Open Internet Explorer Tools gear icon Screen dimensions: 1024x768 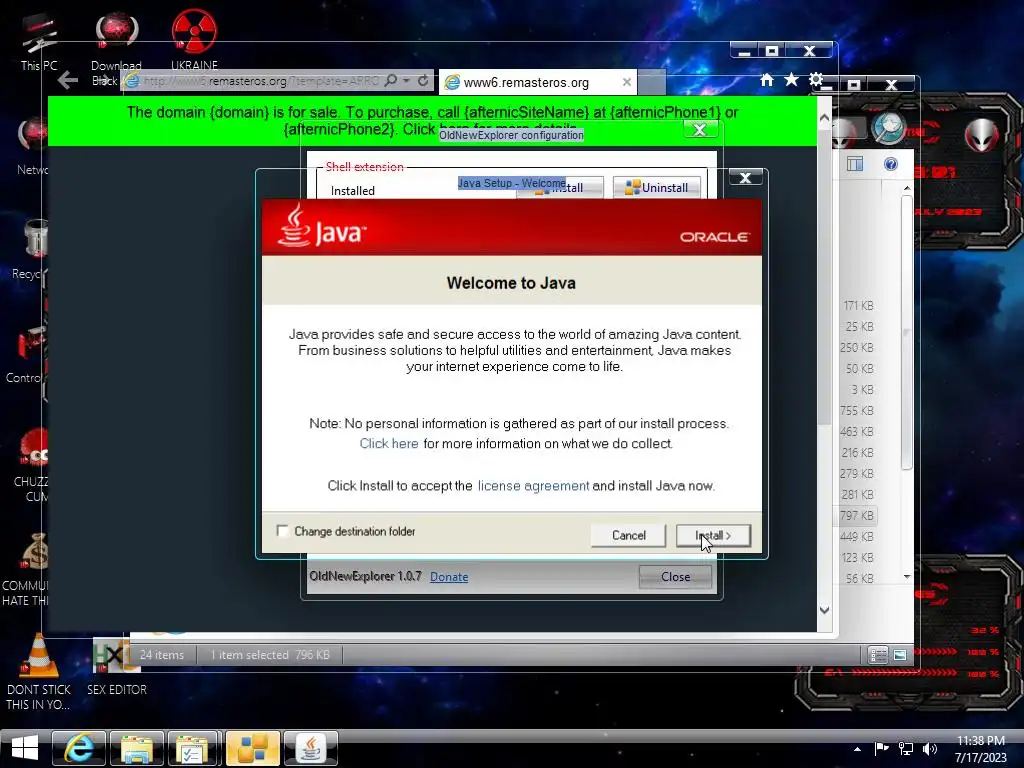(816, 80)
